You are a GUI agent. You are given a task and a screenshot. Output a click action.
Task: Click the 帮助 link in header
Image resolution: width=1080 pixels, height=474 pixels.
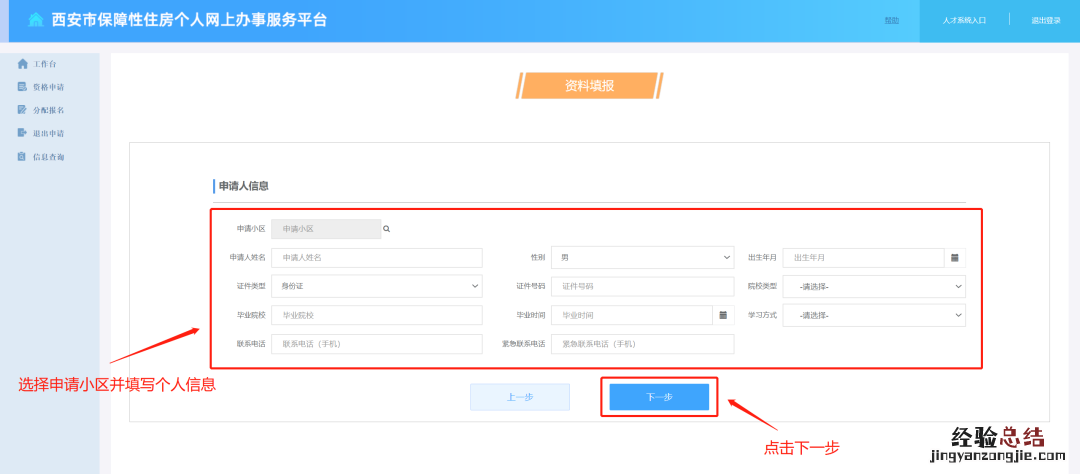[x=891, y=20]
